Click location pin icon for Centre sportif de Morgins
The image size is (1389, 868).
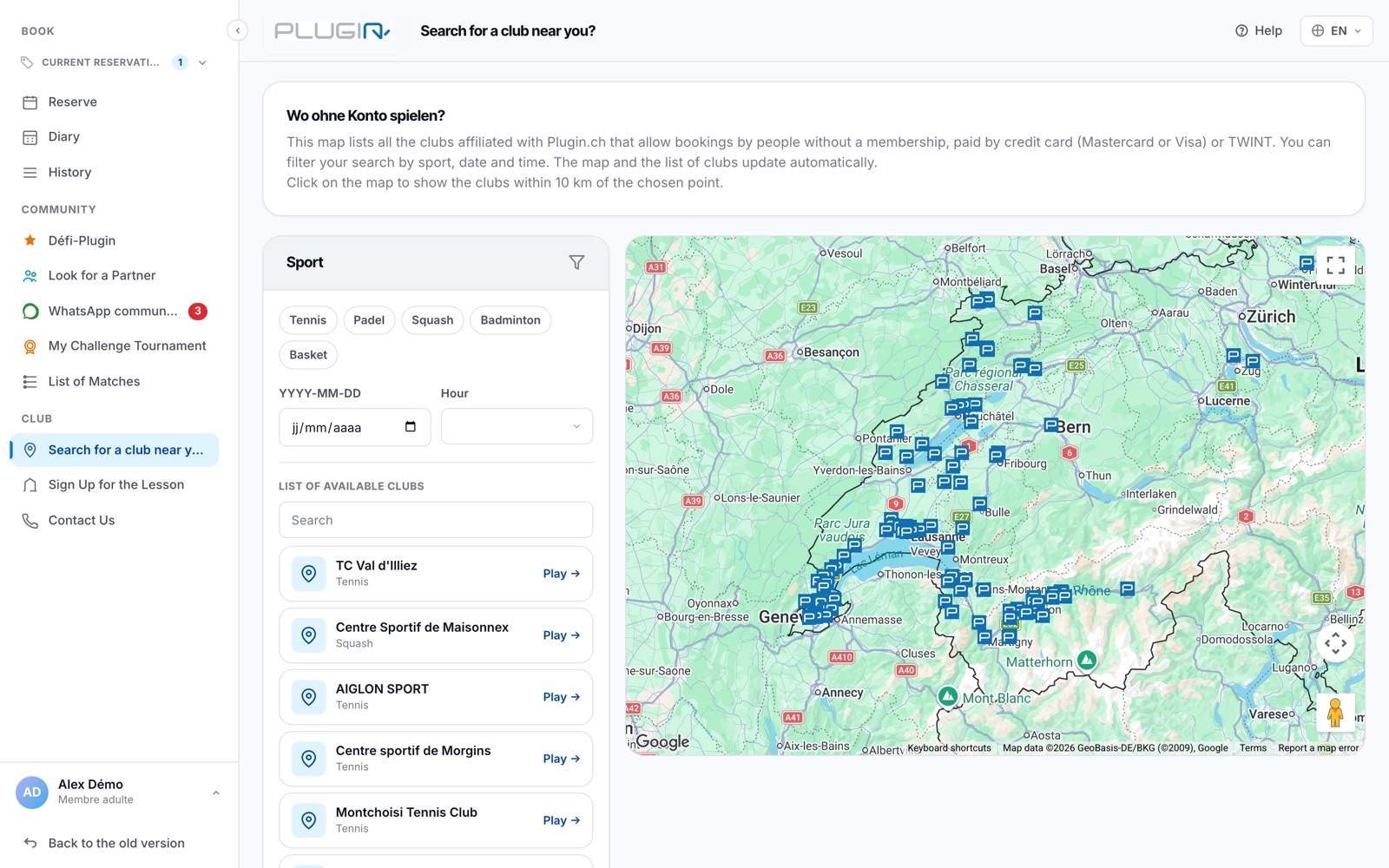click(x=308, y=759)
